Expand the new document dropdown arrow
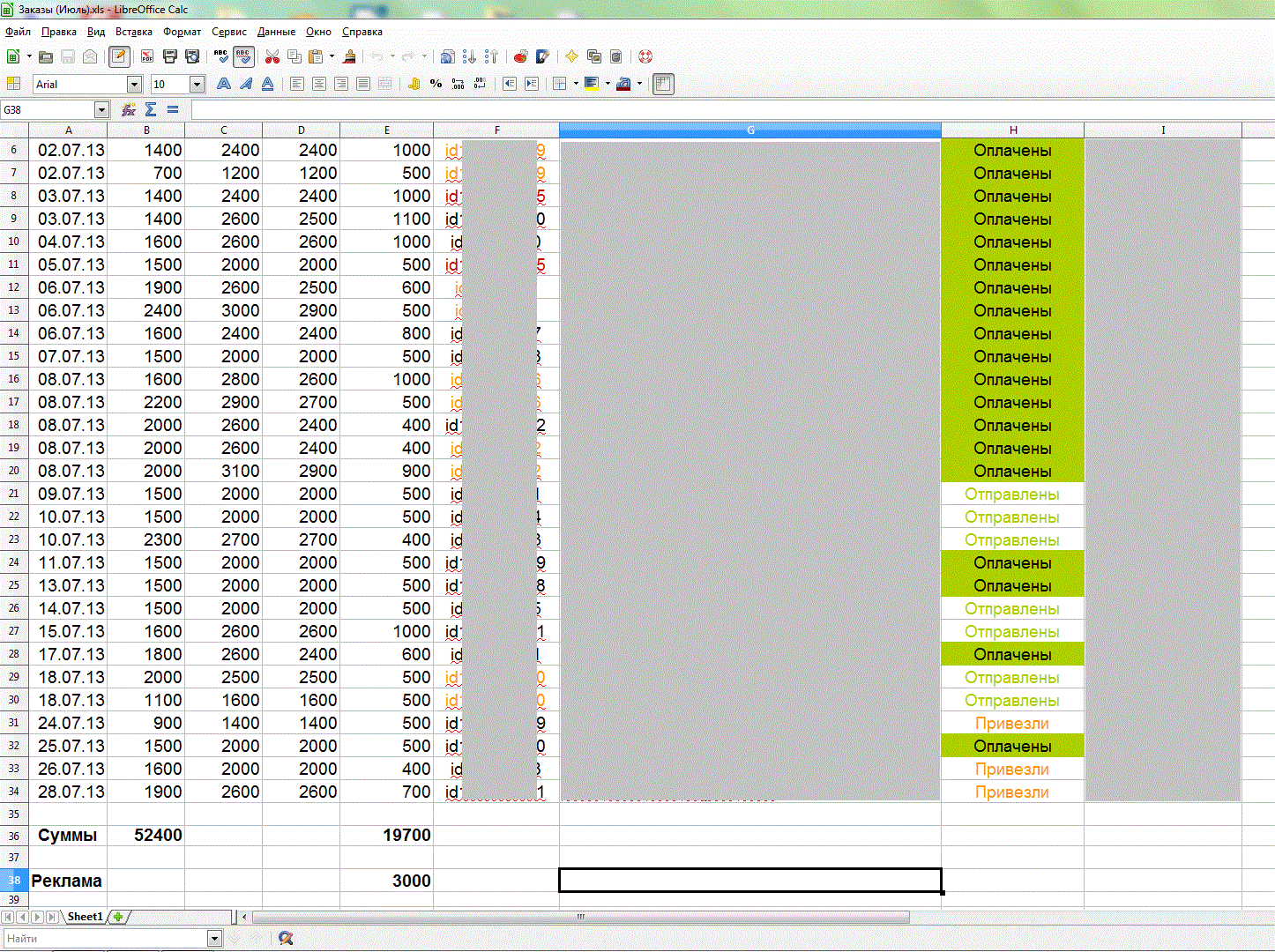The image size is (1275, 952). (x=29, y=56)
